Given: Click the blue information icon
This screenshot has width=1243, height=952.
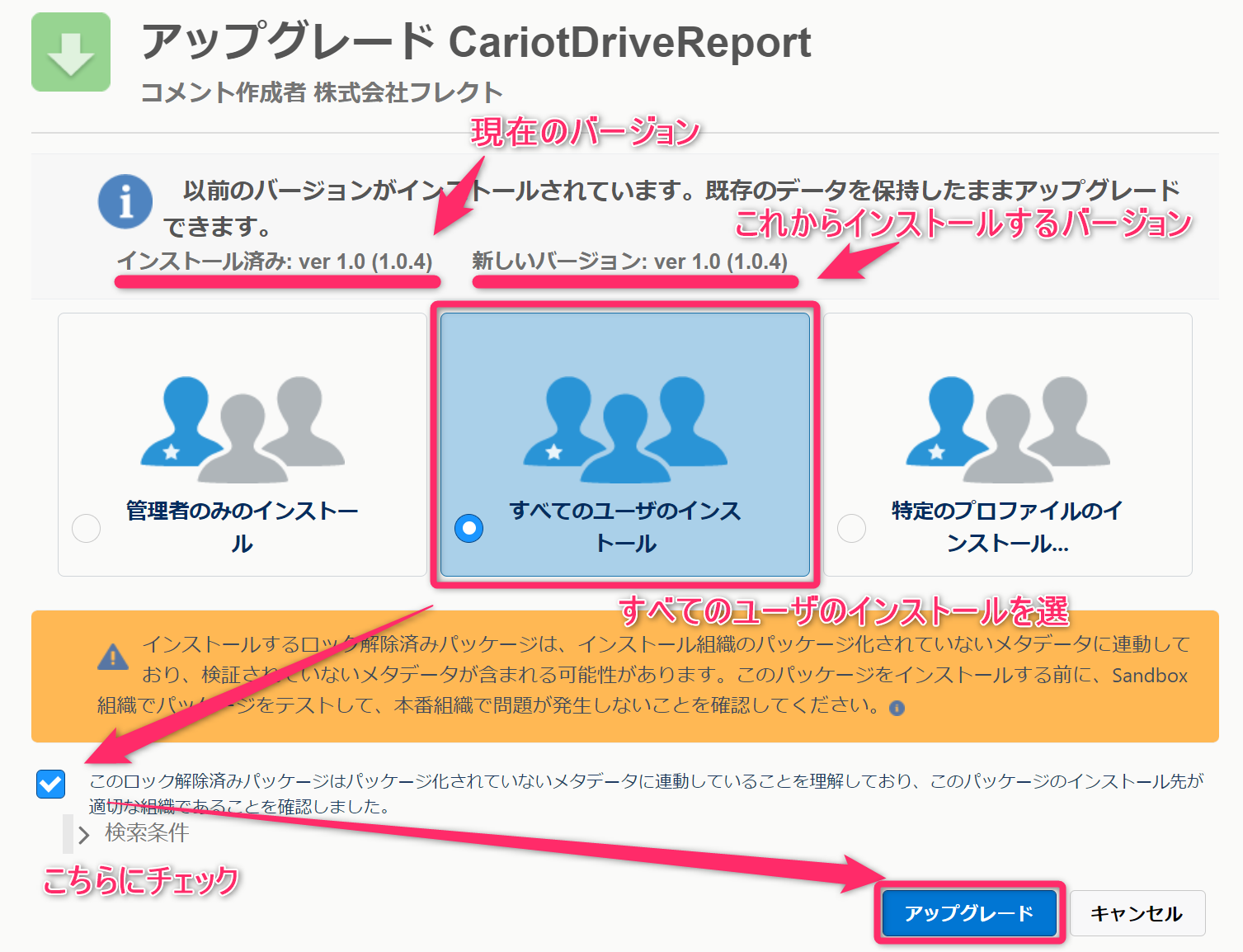Looking at the screenshot, I should tap(125, 201).
